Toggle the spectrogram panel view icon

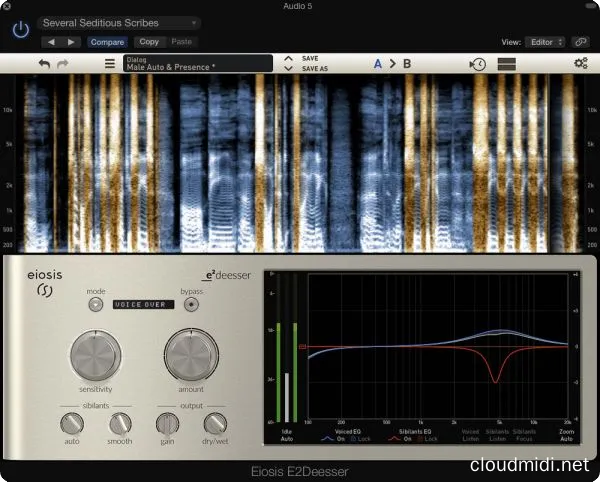507,64
